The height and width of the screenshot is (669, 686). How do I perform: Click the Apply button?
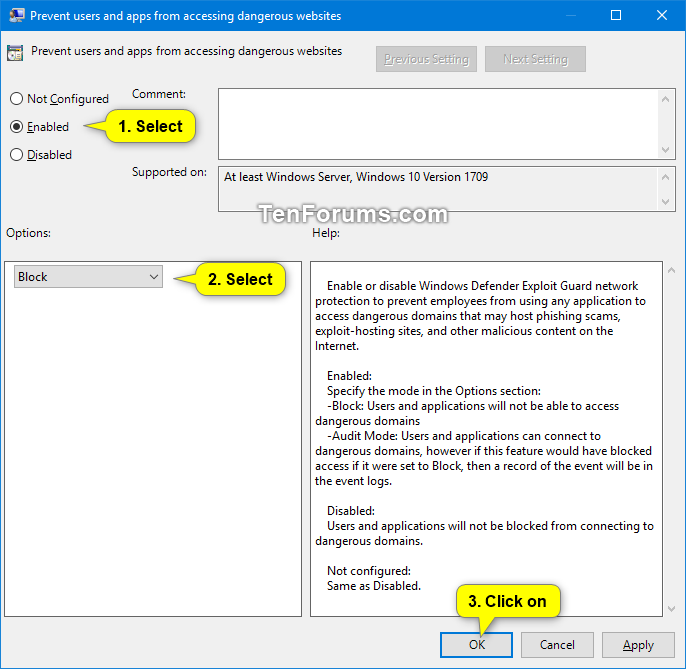[x=638, y=644]
